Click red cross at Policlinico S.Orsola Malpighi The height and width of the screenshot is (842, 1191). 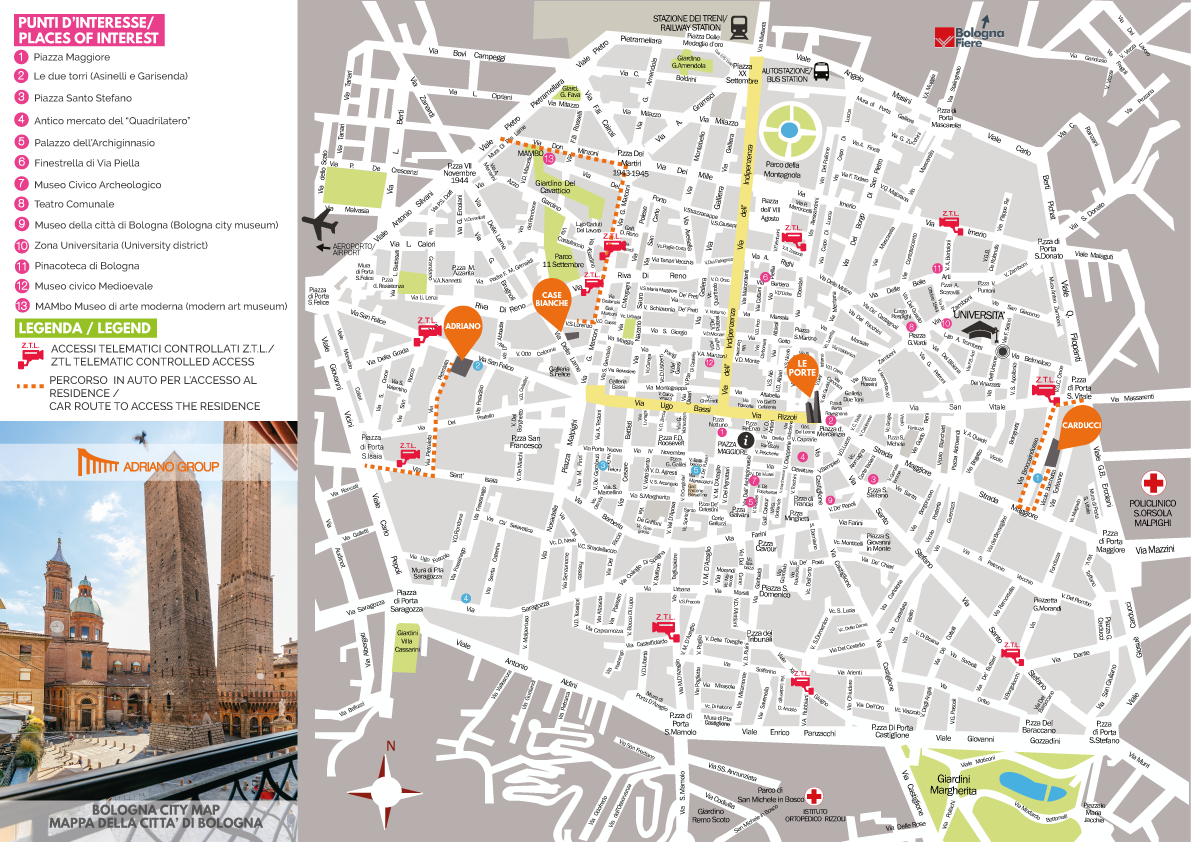[1158, 480]
